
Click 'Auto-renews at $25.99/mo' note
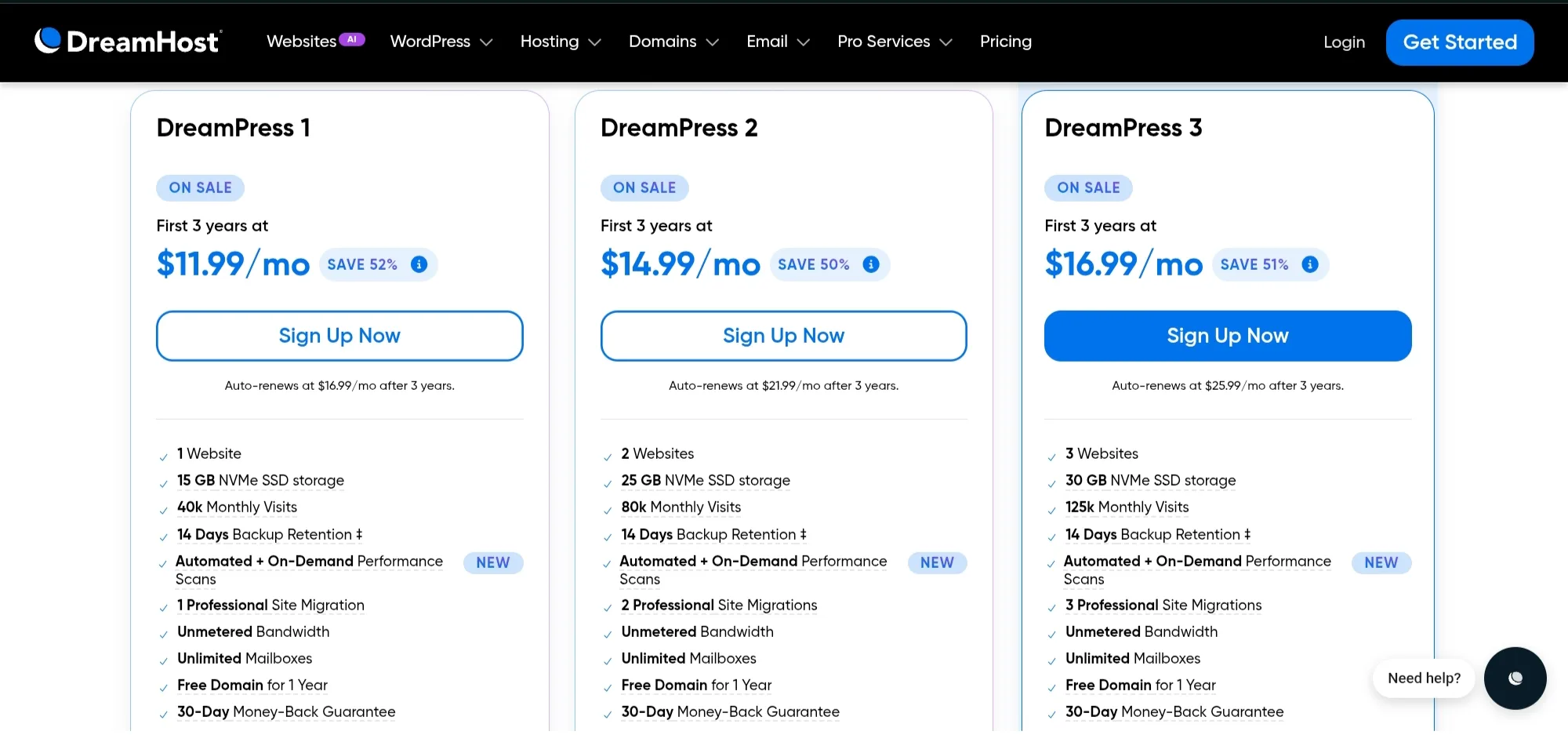pos(1228,385)
